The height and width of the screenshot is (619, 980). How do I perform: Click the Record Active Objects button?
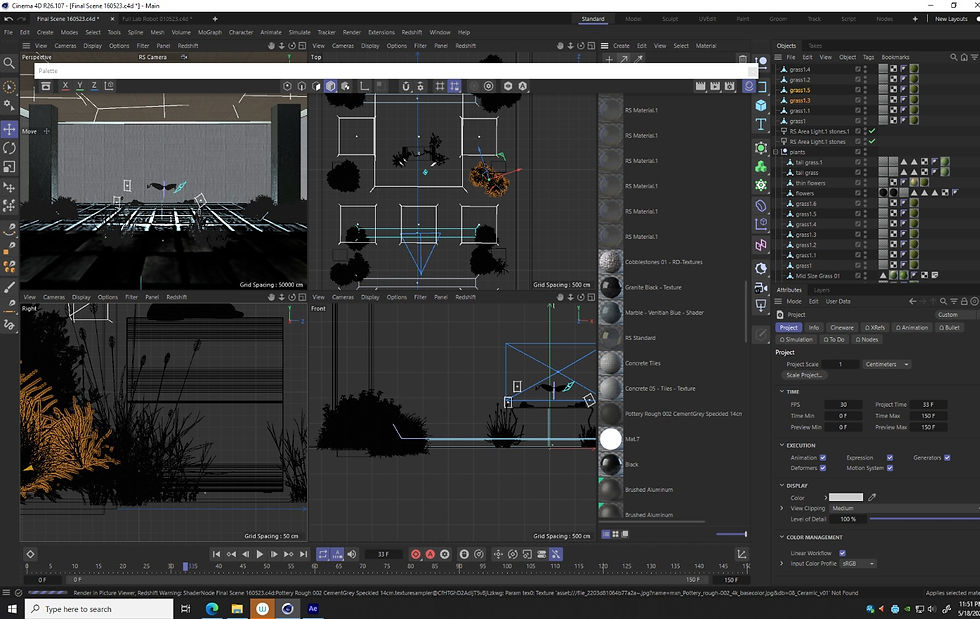click(x=416, y=554)
